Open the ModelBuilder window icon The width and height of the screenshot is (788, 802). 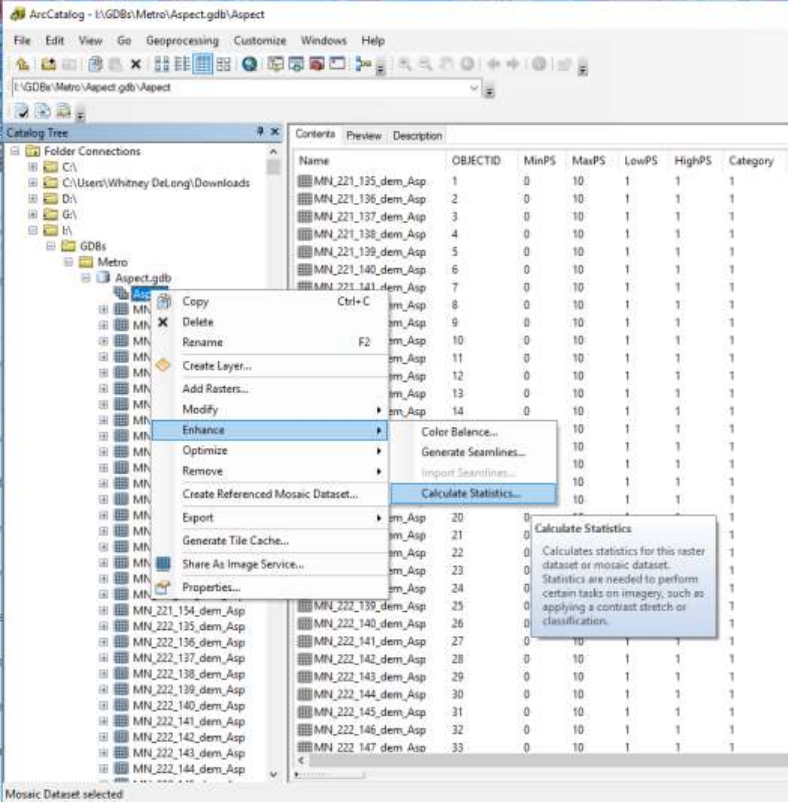(x=364, y=64)
